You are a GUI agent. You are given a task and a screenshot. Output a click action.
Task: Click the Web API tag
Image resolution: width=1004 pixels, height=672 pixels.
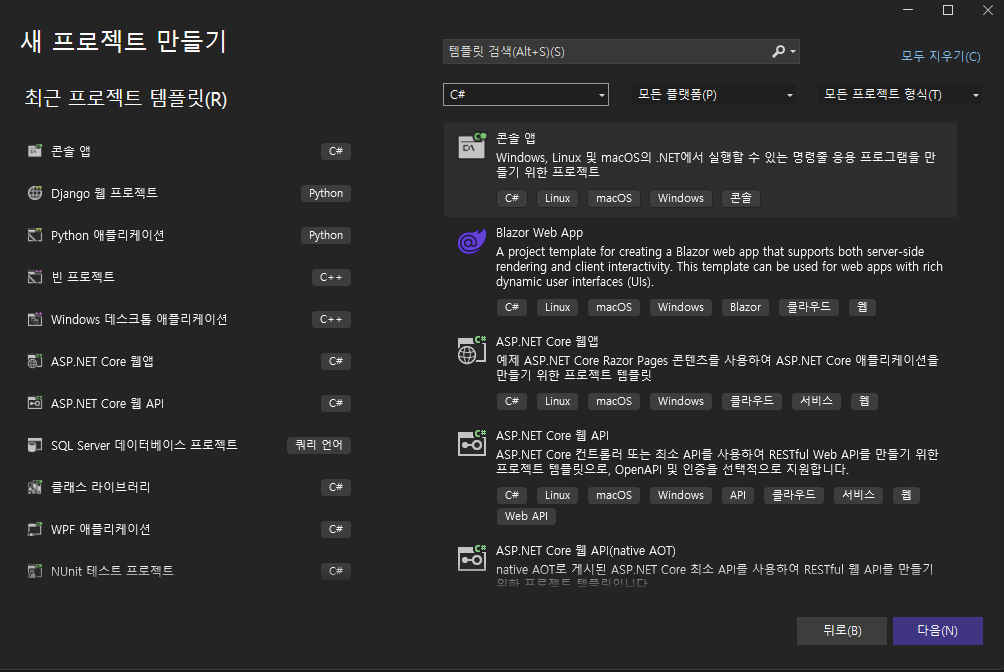click(x=526, y=516)
